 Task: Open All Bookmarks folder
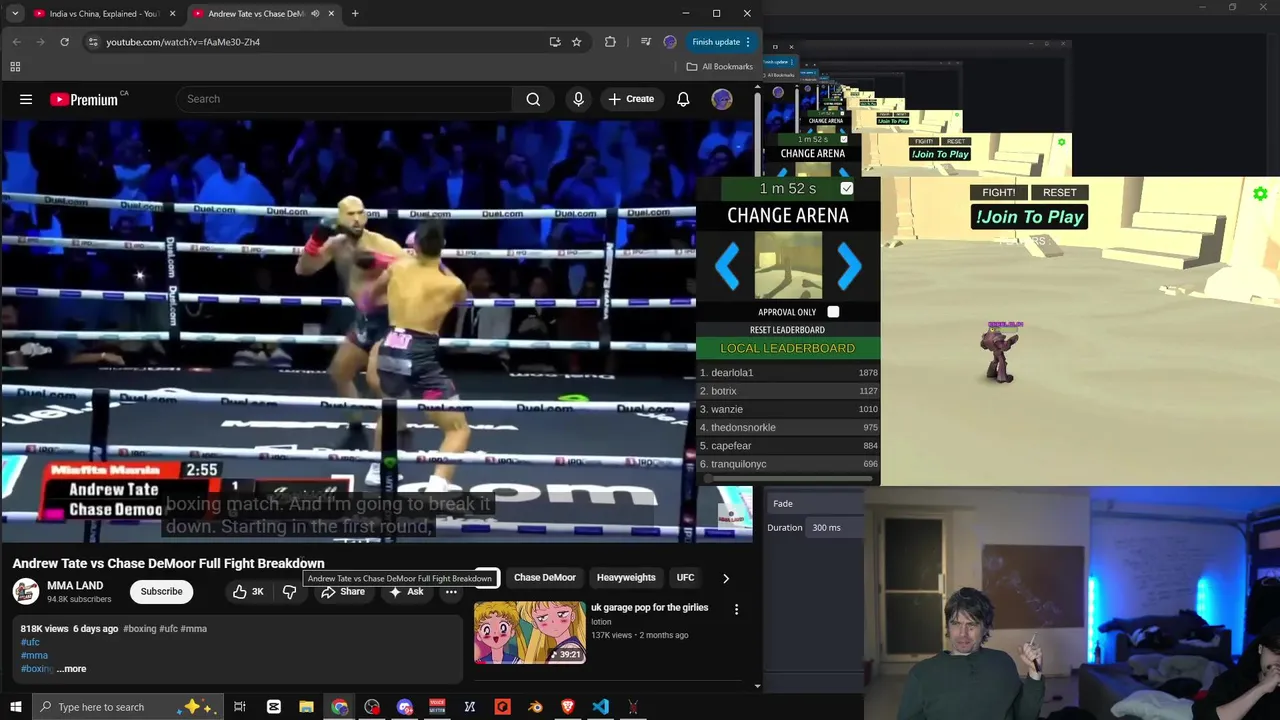pos(720,67)
